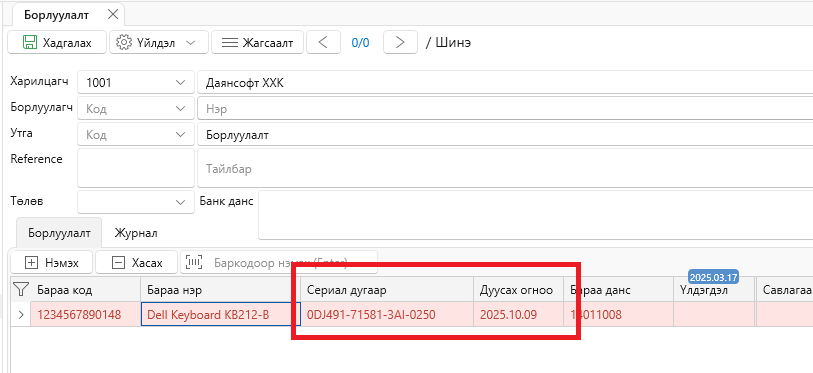Open the Жагсаалт list view
This screenshot has width=813, height=373.
257,43
